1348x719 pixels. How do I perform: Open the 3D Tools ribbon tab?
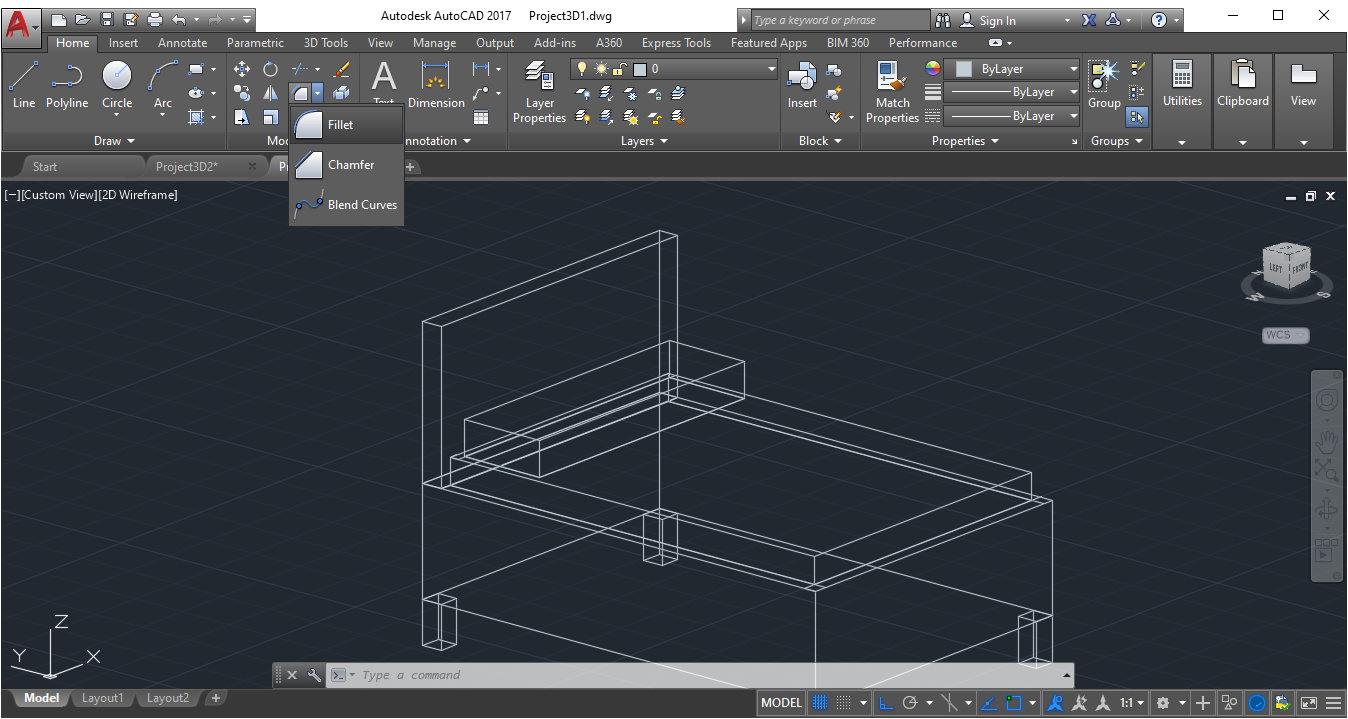click(x=326, y=43)
